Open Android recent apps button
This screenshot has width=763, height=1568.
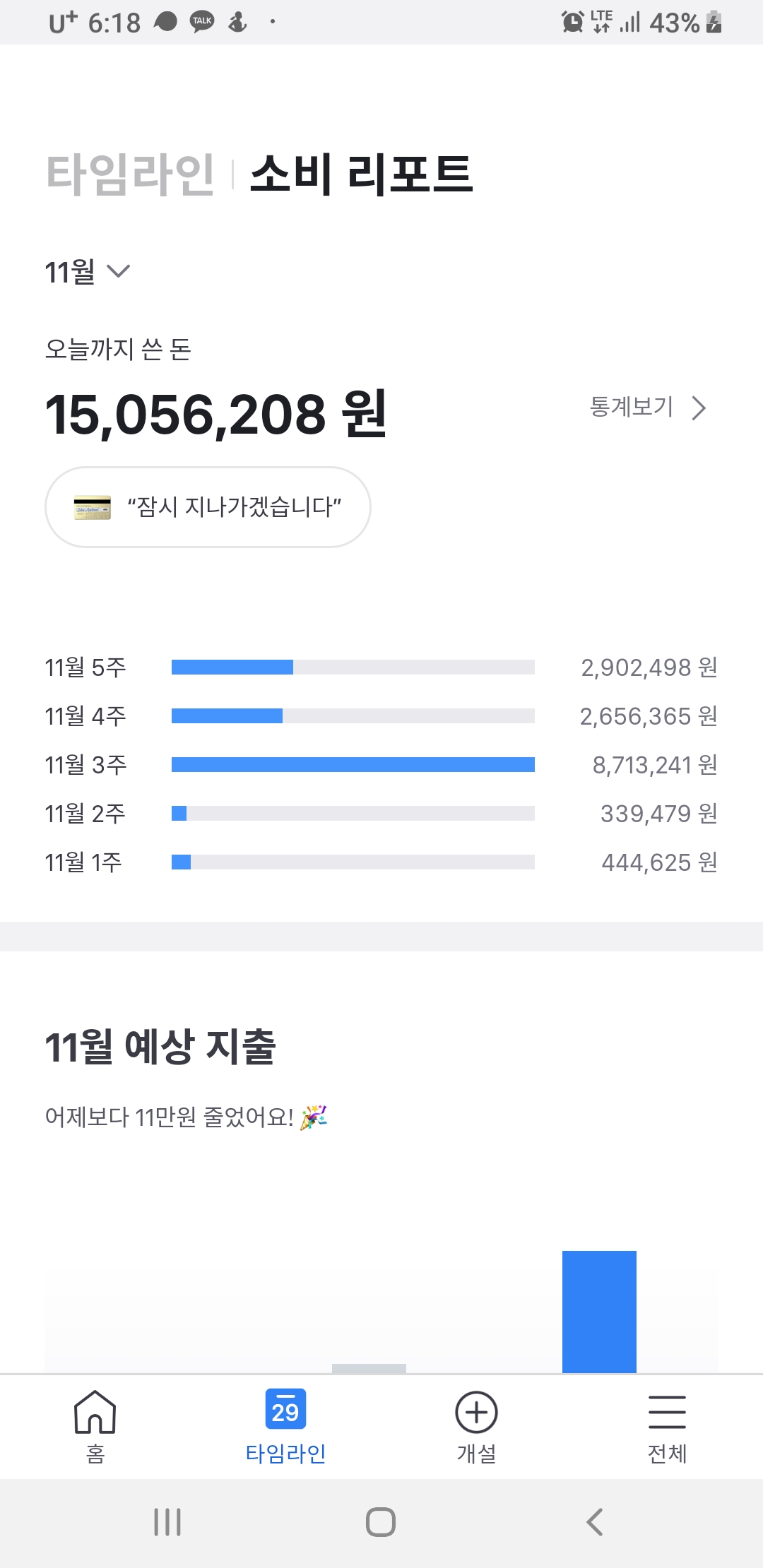pos(167,1522)
